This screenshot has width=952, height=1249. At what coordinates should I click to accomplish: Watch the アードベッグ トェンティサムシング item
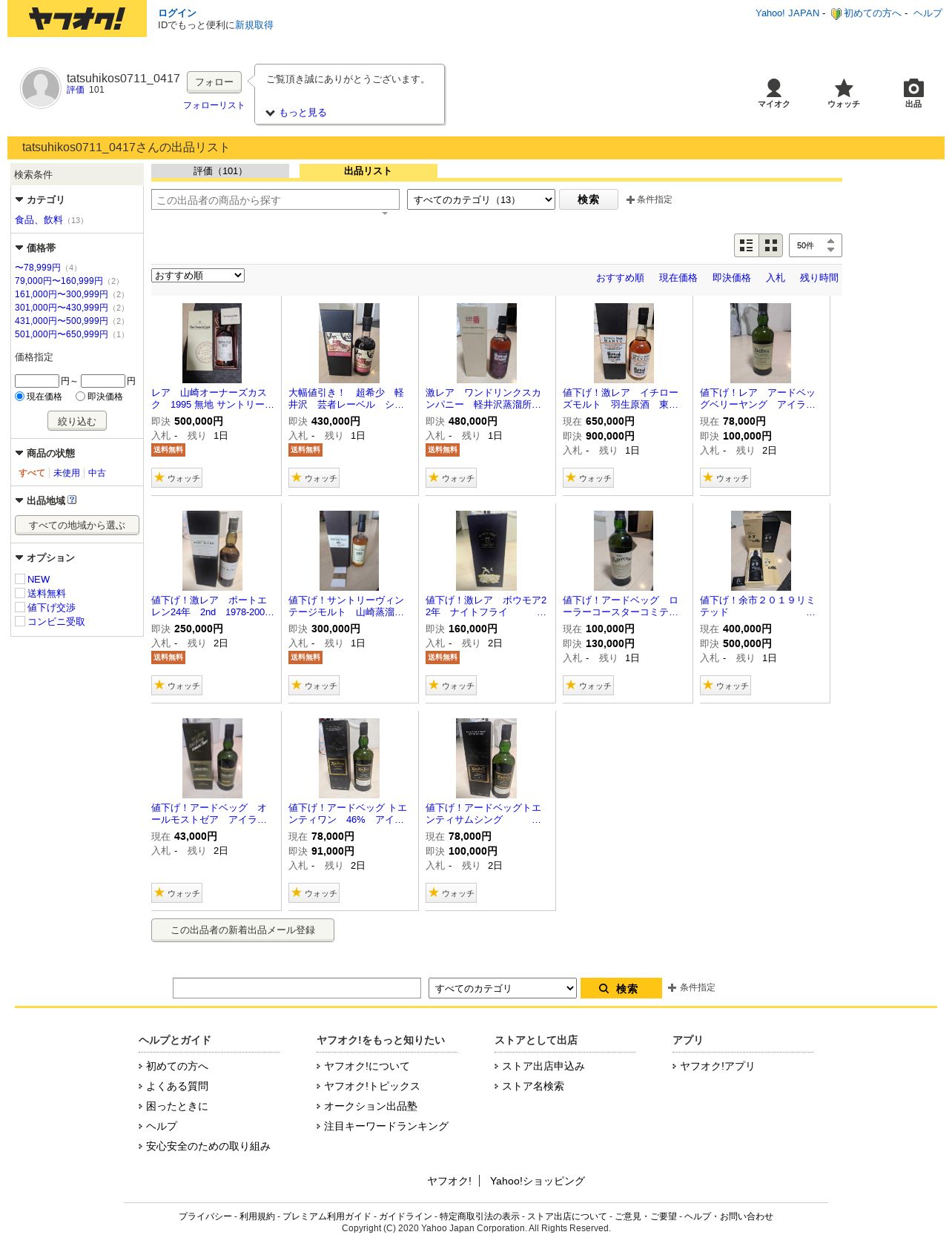[451, 893]
